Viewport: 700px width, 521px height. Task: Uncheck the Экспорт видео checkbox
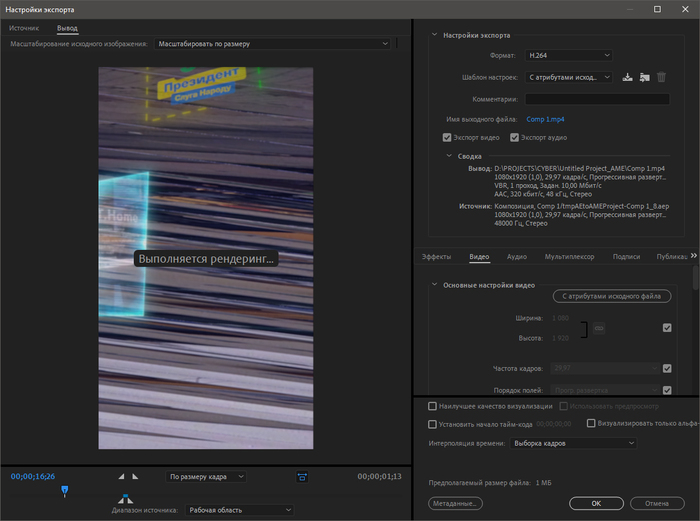tap(447, 137)
